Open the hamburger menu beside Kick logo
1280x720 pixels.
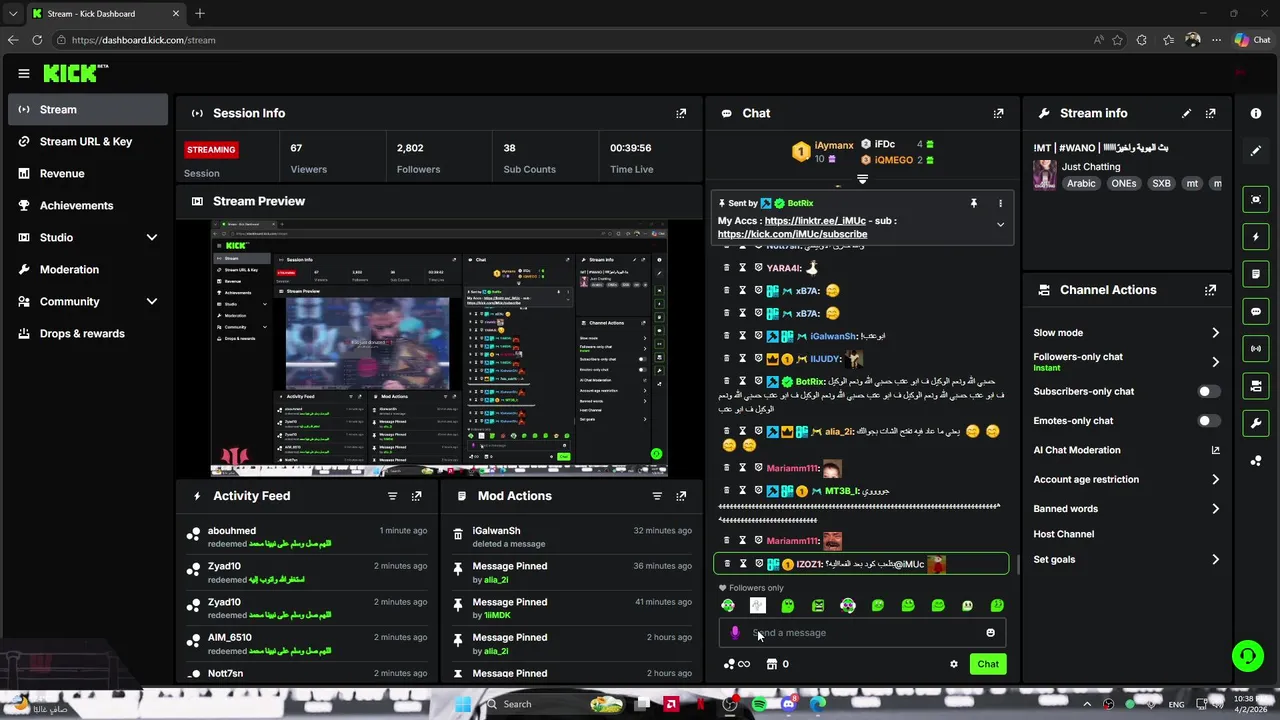(x=24, y=73)
